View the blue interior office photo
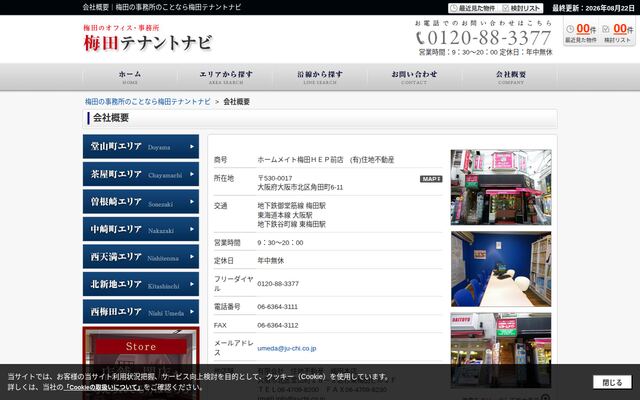Screen dimensions: 640x400 [x=501, y=269]
